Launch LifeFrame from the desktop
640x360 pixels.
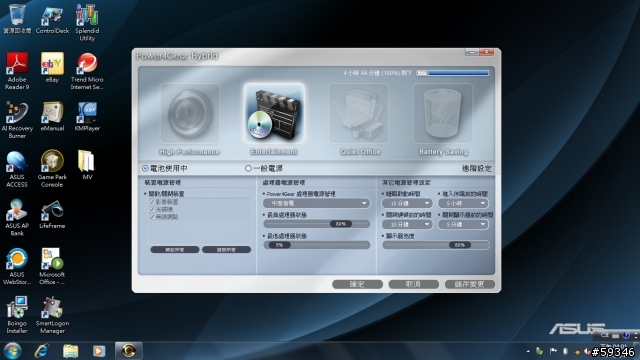52,213
